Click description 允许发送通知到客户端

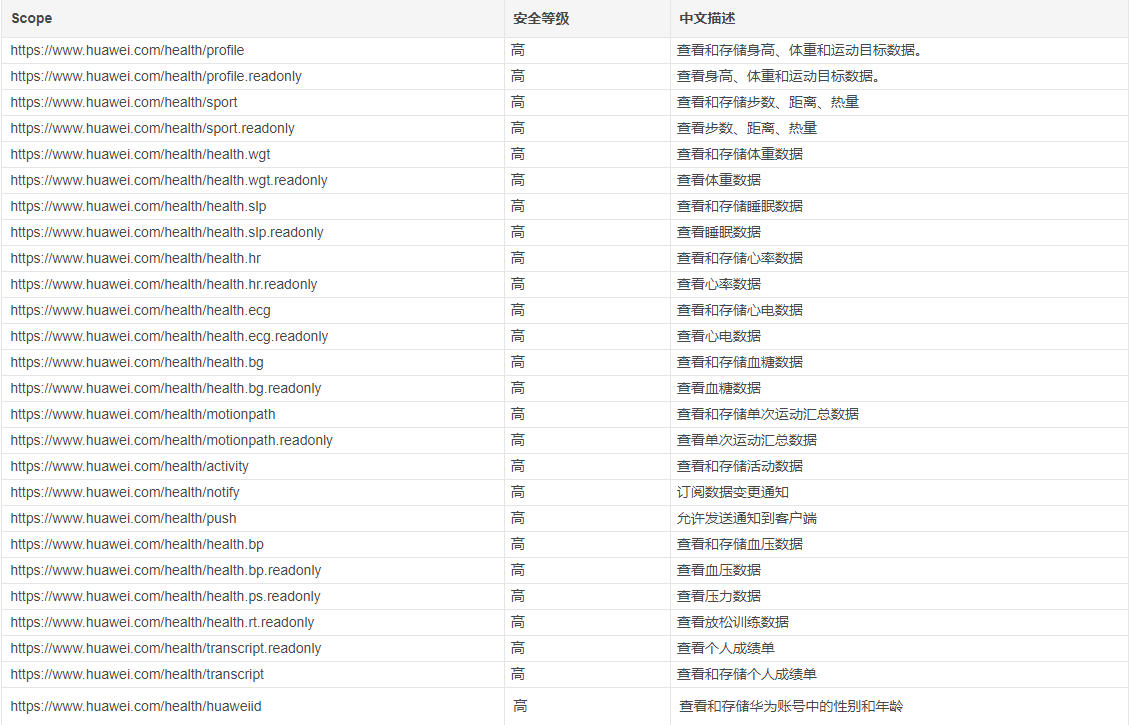pyautogui.click(x=747, y=518)
